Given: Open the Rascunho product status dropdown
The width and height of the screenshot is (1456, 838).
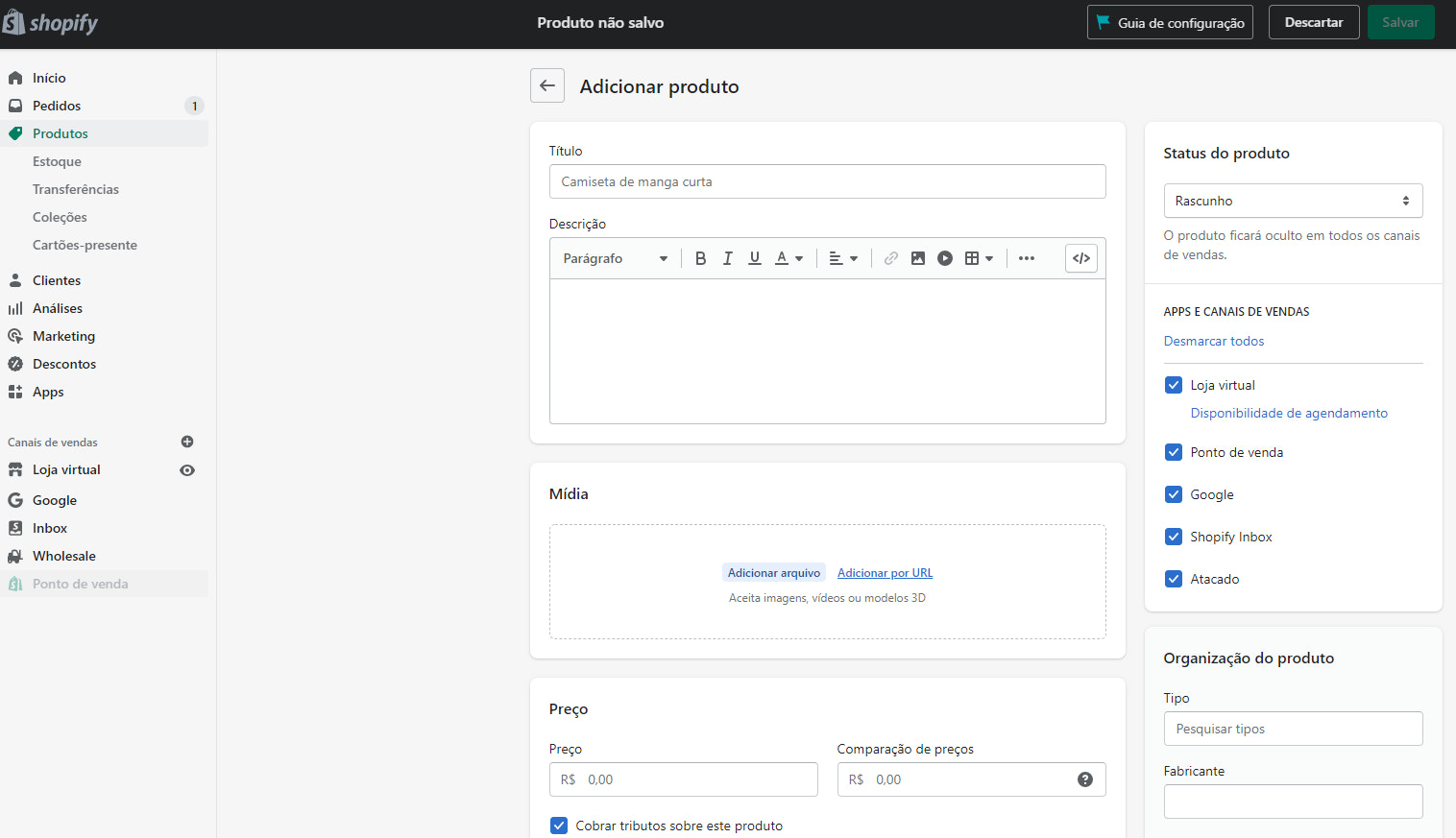Looking at the screenshot, I should (1292, 200).
